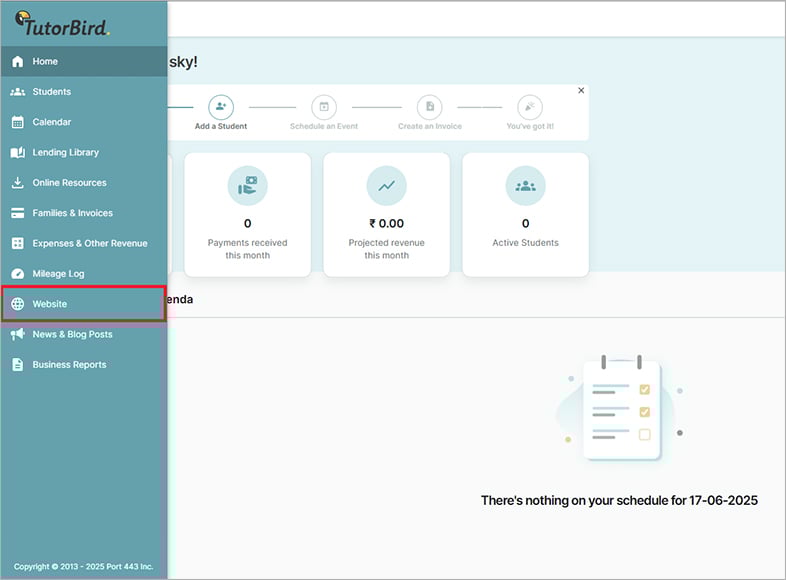Viewport: 786px width, 580px height.
Task: Open Business Reports from sidebar
Action: click(84, 364)
